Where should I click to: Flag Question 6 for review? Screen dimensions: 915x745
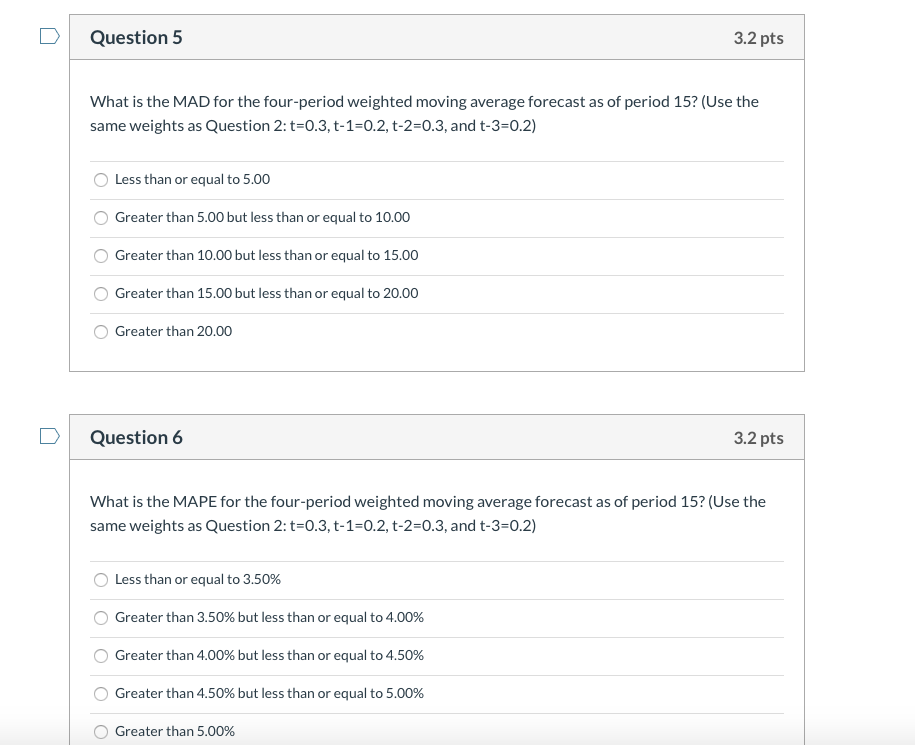[x=48, y=434]
